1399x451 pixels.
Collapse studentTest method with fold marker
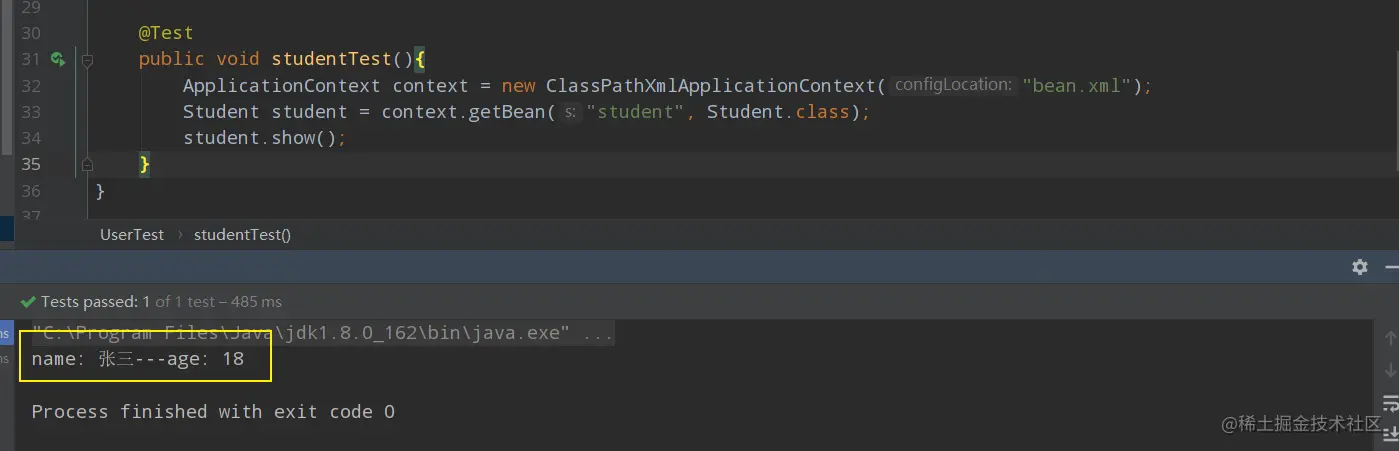point(87,60)
